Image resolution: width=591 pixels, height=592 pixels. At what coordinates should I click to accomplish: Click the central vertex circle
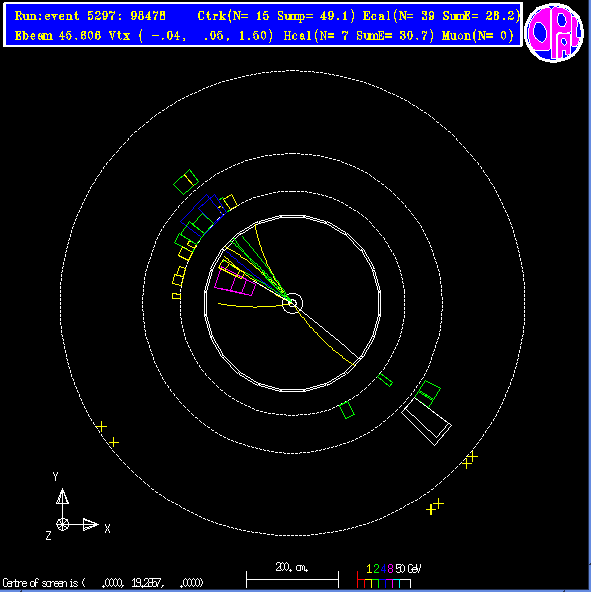(x=292, y=303)
